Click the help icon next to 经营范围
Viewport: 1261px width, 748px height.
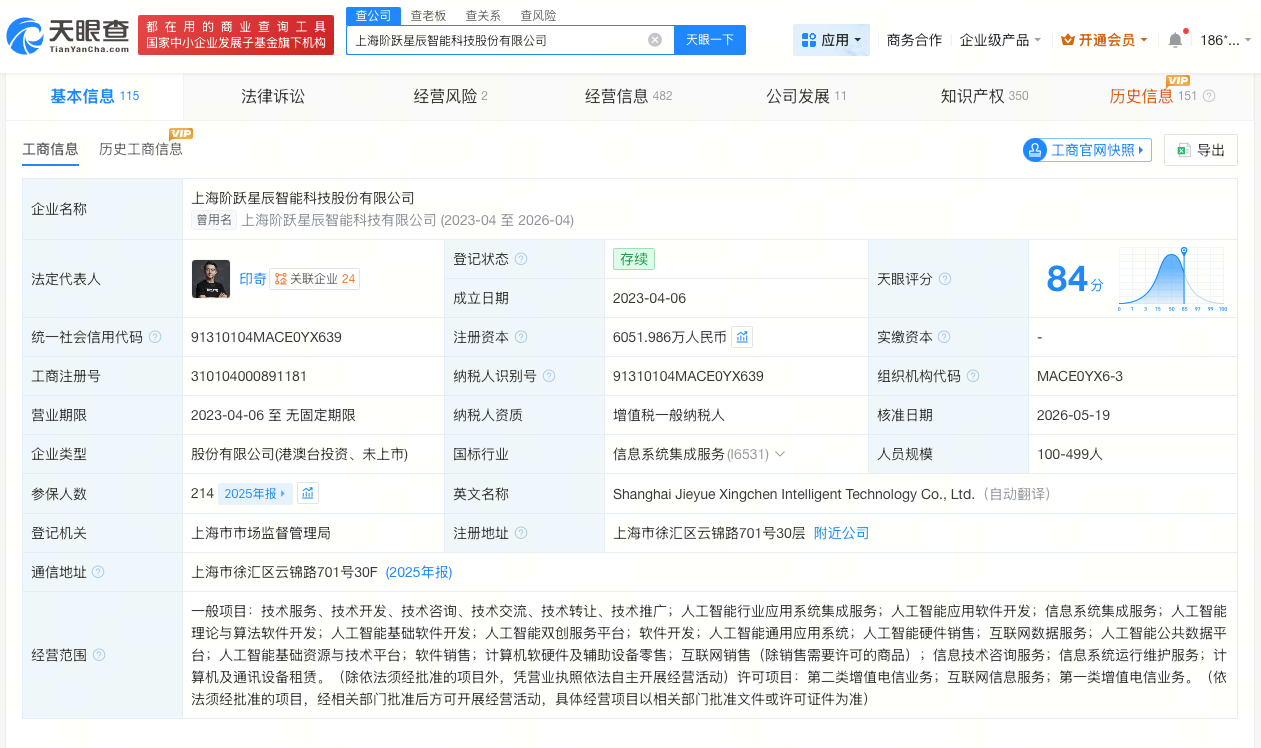pyautogui.click(x=98, y=655)
